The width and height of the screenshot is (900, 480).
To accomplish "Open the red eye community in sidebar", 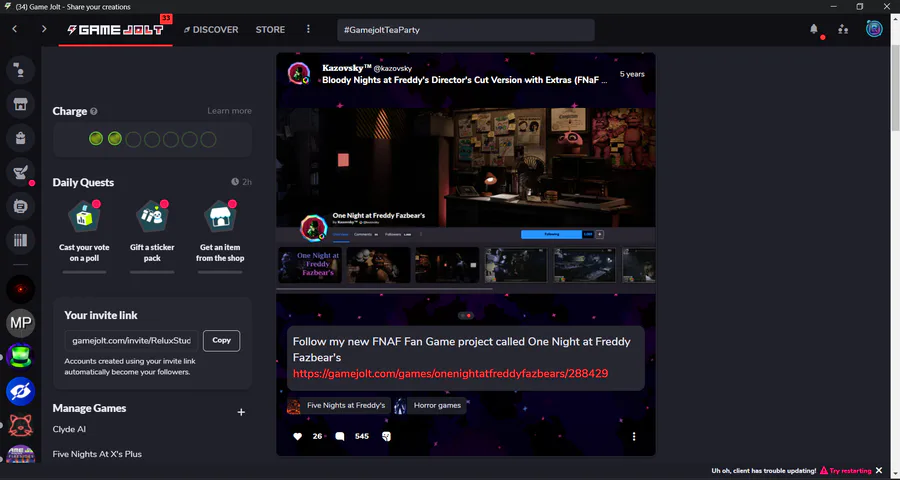I will (20, 289).
